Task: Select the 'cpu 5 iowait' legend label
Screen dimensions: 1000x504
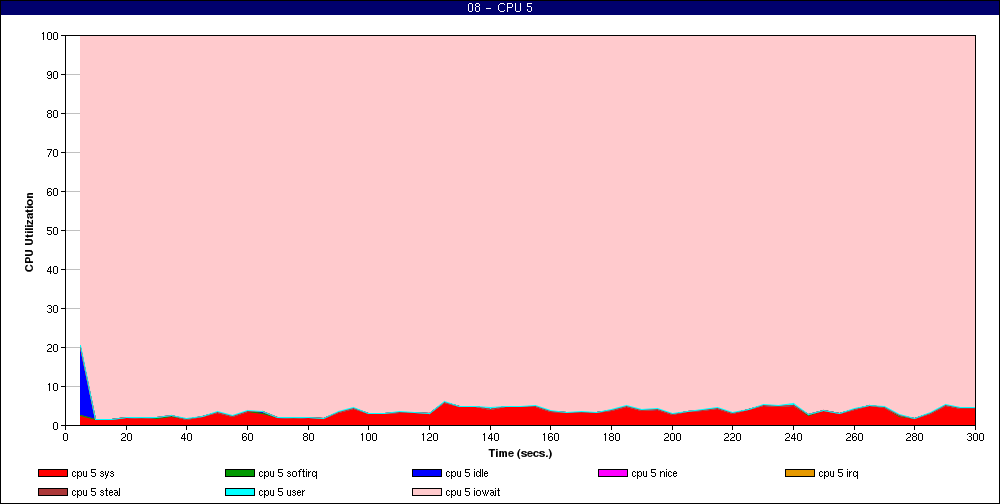Action: pos(473,493)
